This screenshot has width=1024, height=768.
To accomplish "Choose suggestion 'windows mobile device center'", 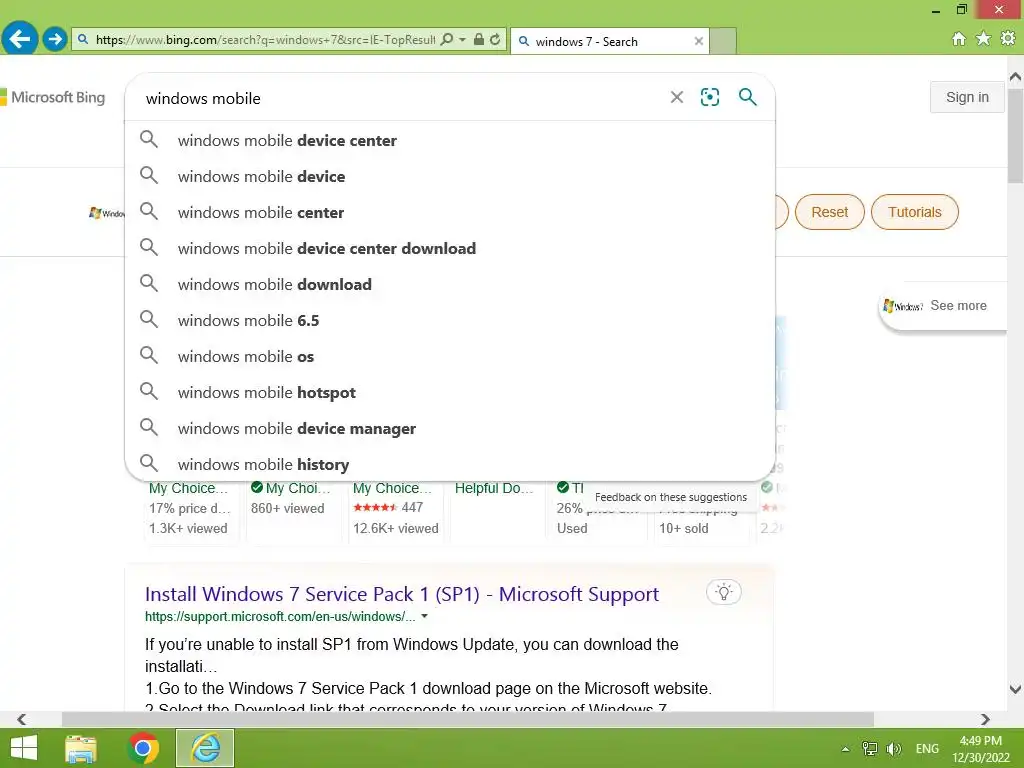I will (x=450, y=140).
